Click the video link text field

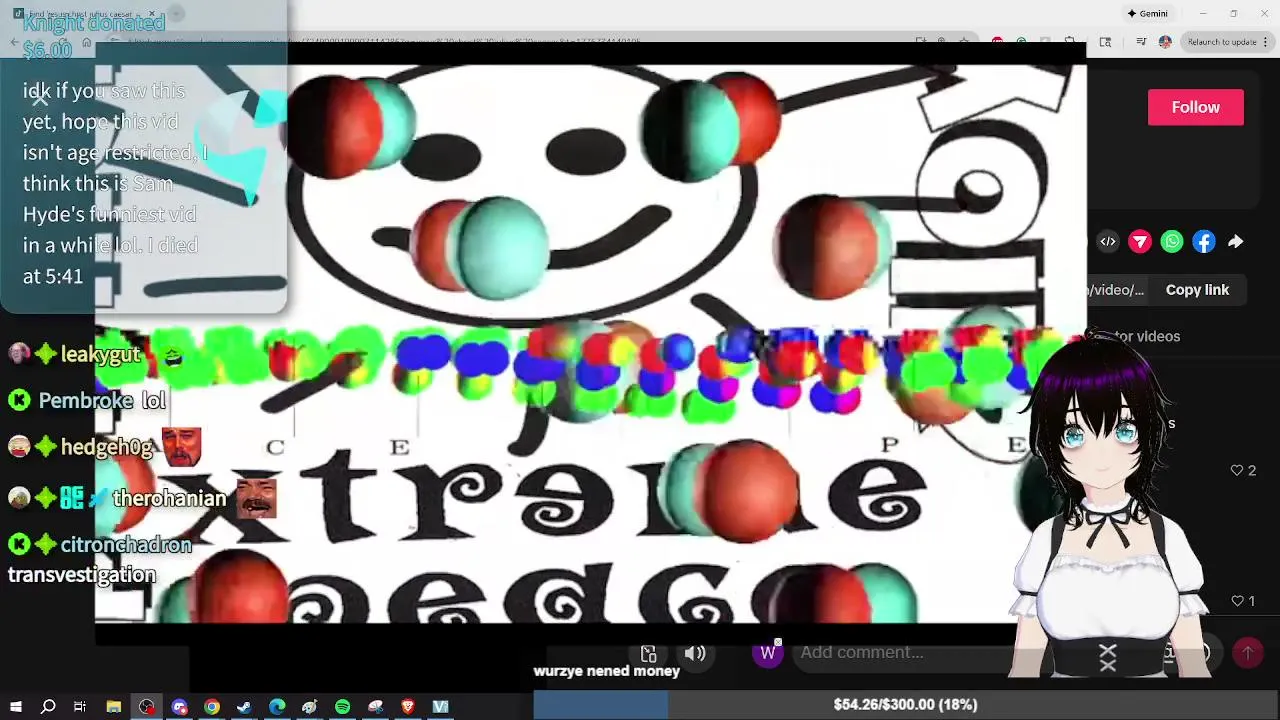tap(1117, 290)
